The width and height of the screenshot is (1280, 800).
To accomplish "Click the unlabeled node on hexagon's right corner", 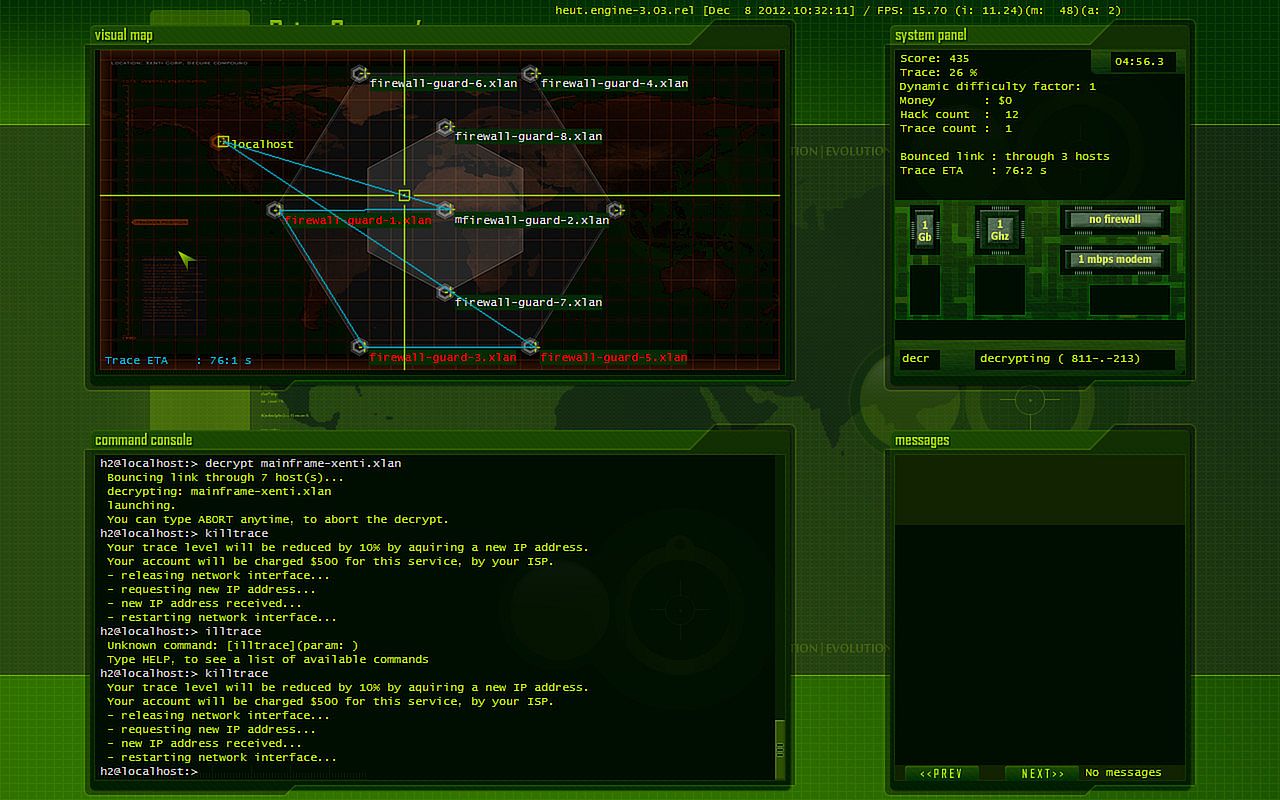I will pyautogui.click(x=616, y=210).
